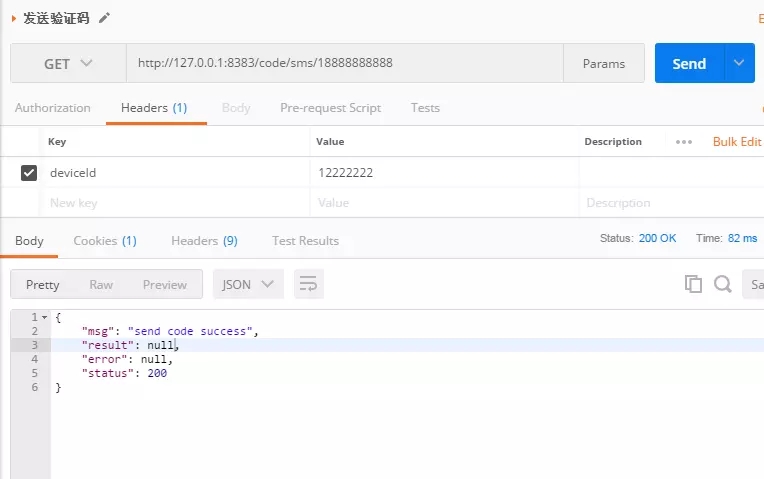Screen dimensions: 764x479
Task: Click the pencil edit icon beside request name
Action: tap(104, 18)
